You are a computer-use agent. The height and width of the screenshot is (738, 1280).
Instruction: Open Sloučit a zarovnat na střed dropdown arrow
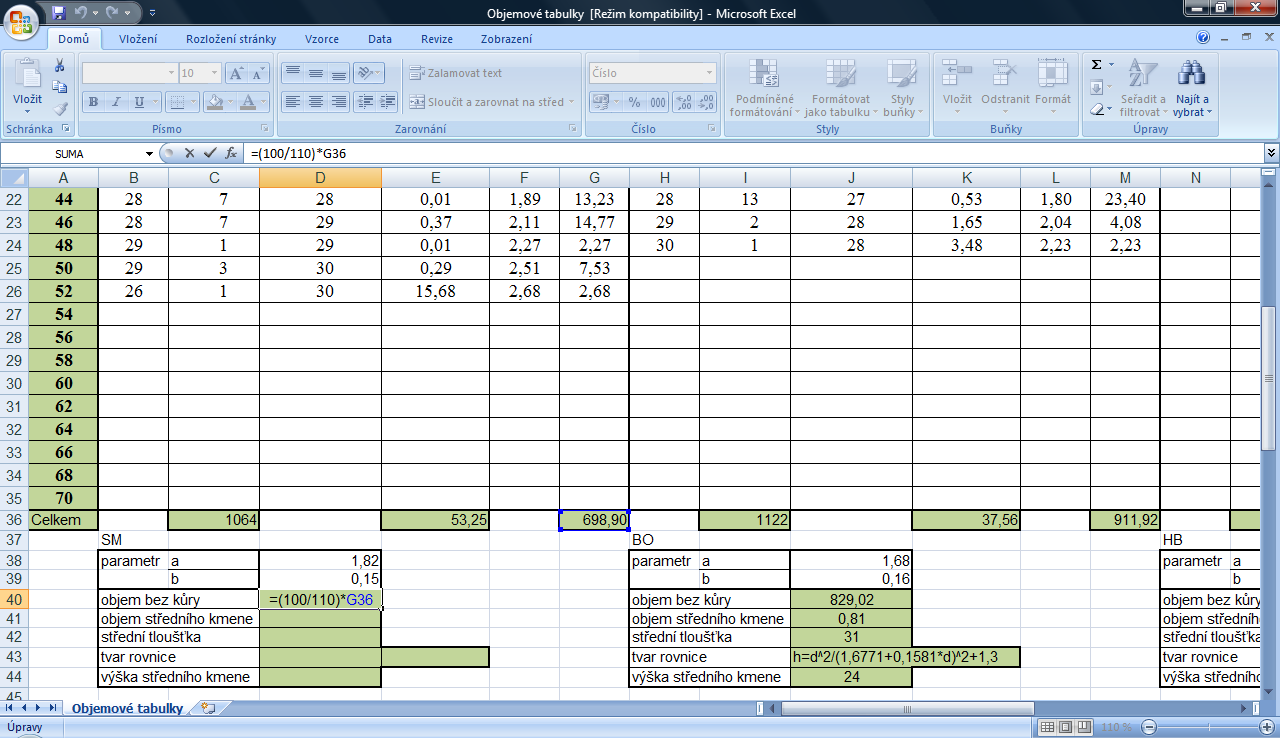pyautogui.click(x=572, y=102)
